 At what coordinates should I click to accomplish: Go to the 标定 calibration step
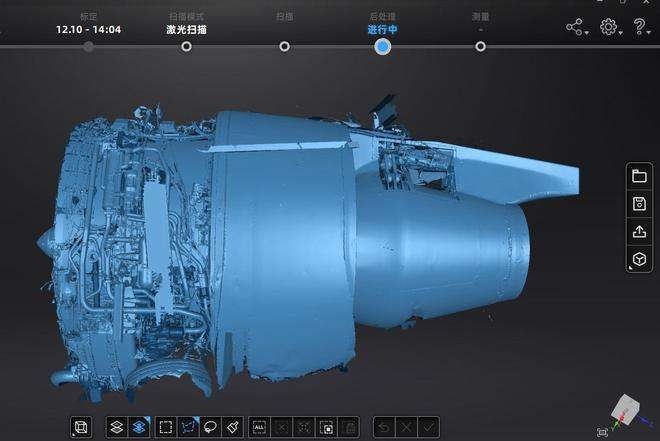(89, 46)
